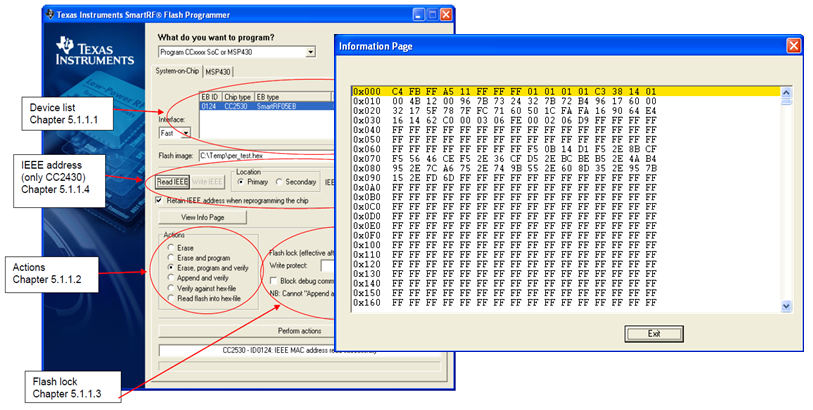Click the Texas Instruments logo
The width and height of the screenshot is (813, 410).
[x=95, y=51]
